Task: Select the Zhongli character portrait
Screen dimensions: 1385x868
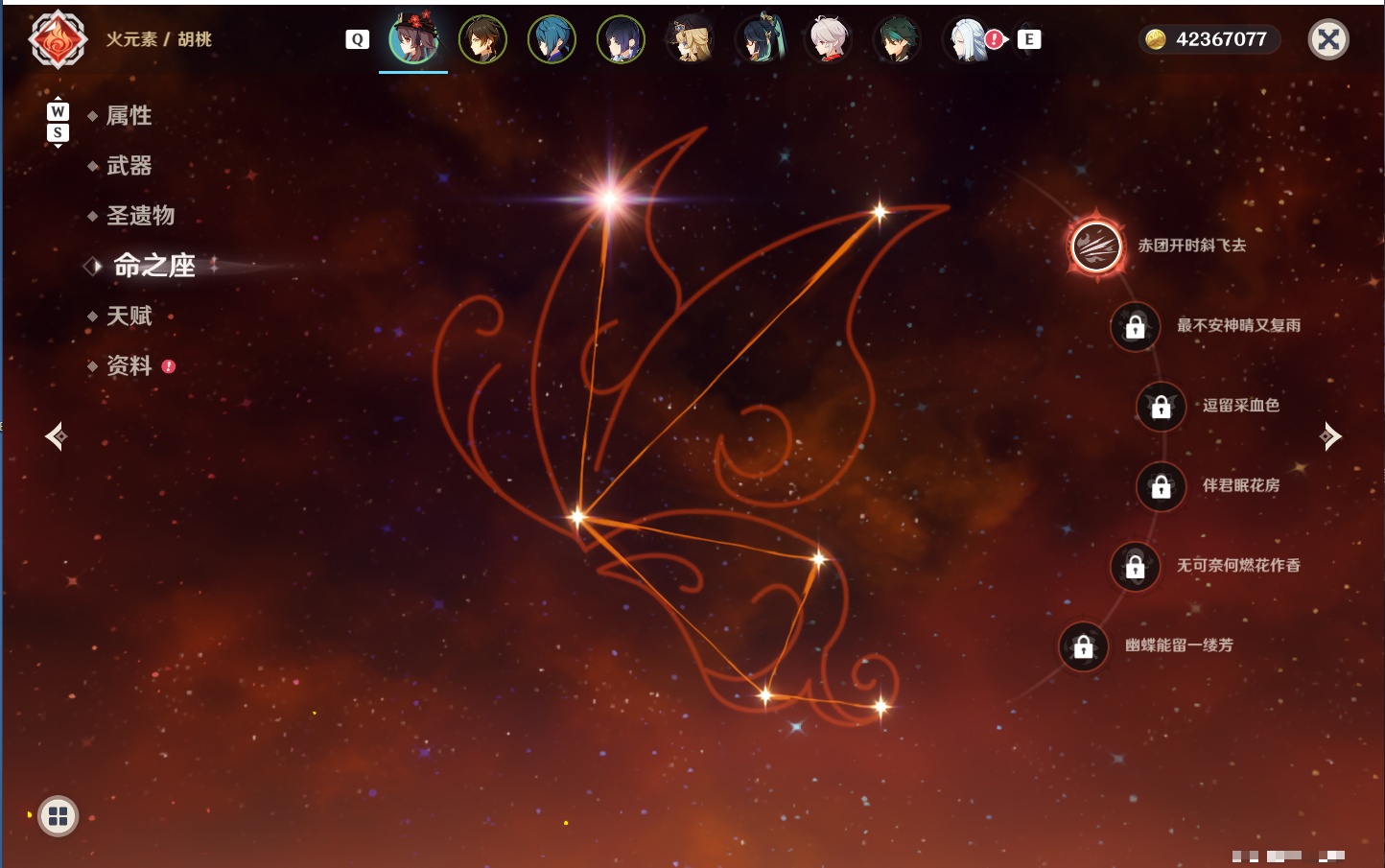Action: [482, 40]
